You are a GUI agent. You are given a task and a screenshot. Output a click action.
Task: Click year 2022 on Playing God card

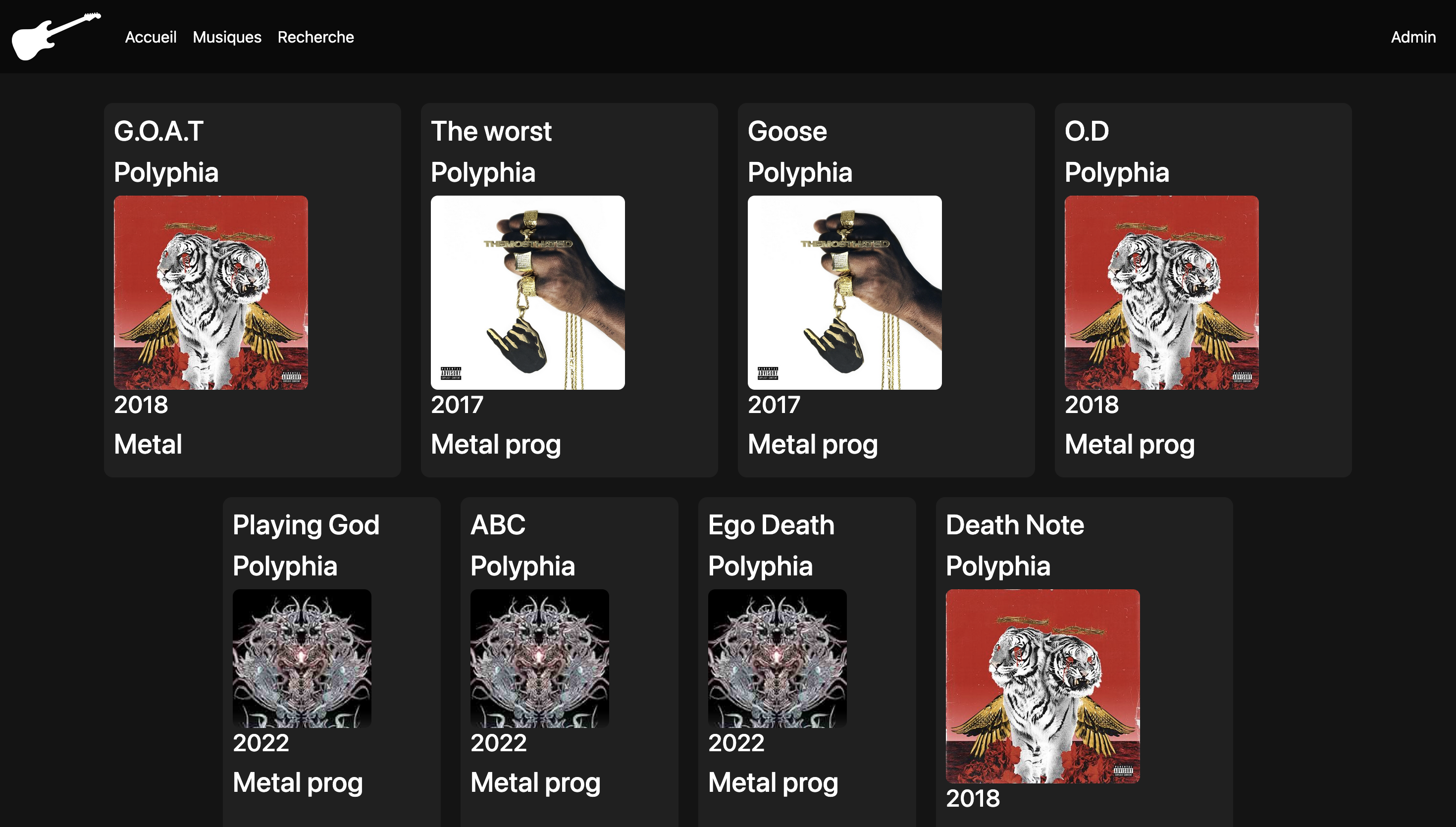click(x=260, y=743)
